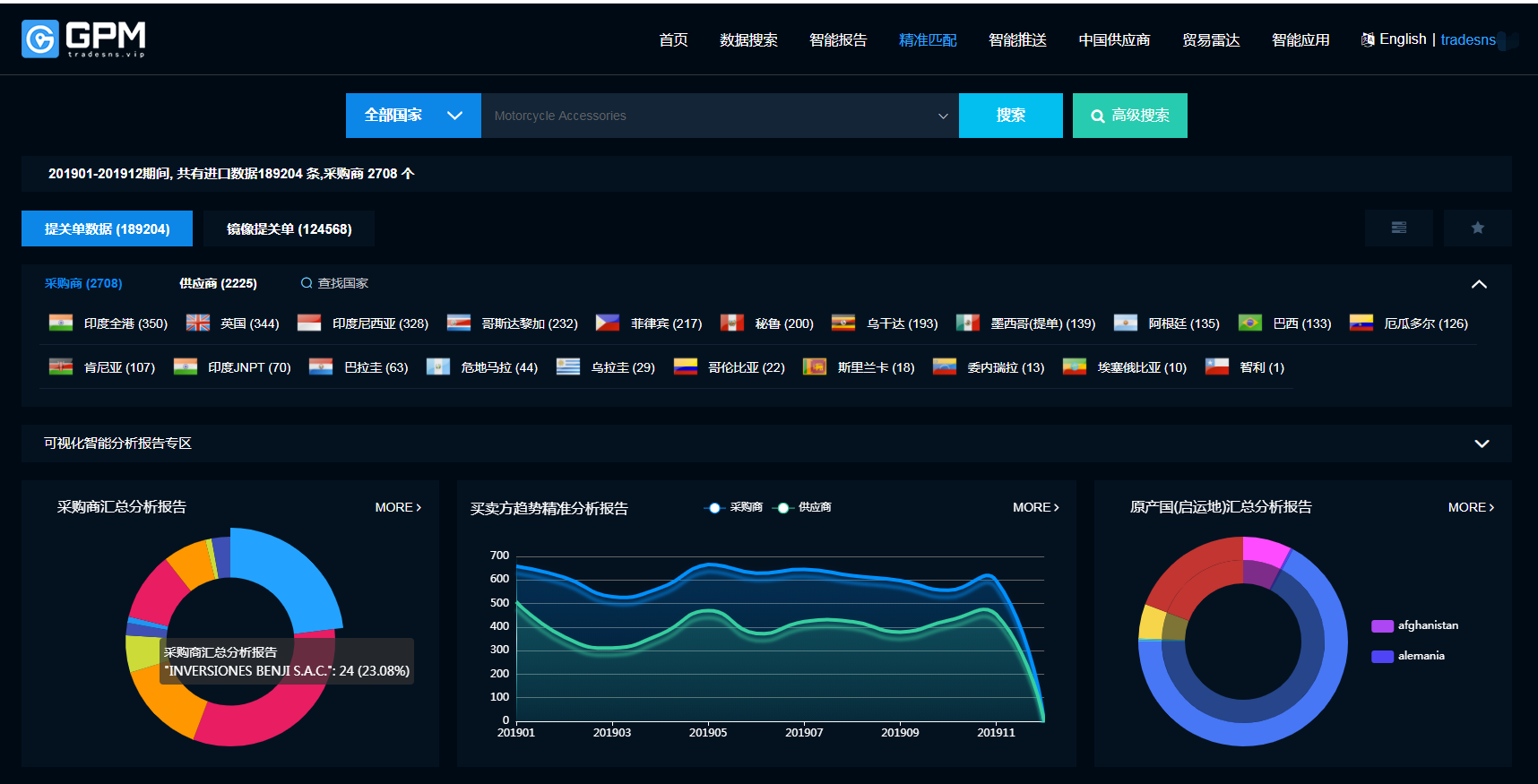Screen dimensions: 1538x784
Task: Select the Philippines flag 菲律宾 (217)
Action: (x=608, y=323)
